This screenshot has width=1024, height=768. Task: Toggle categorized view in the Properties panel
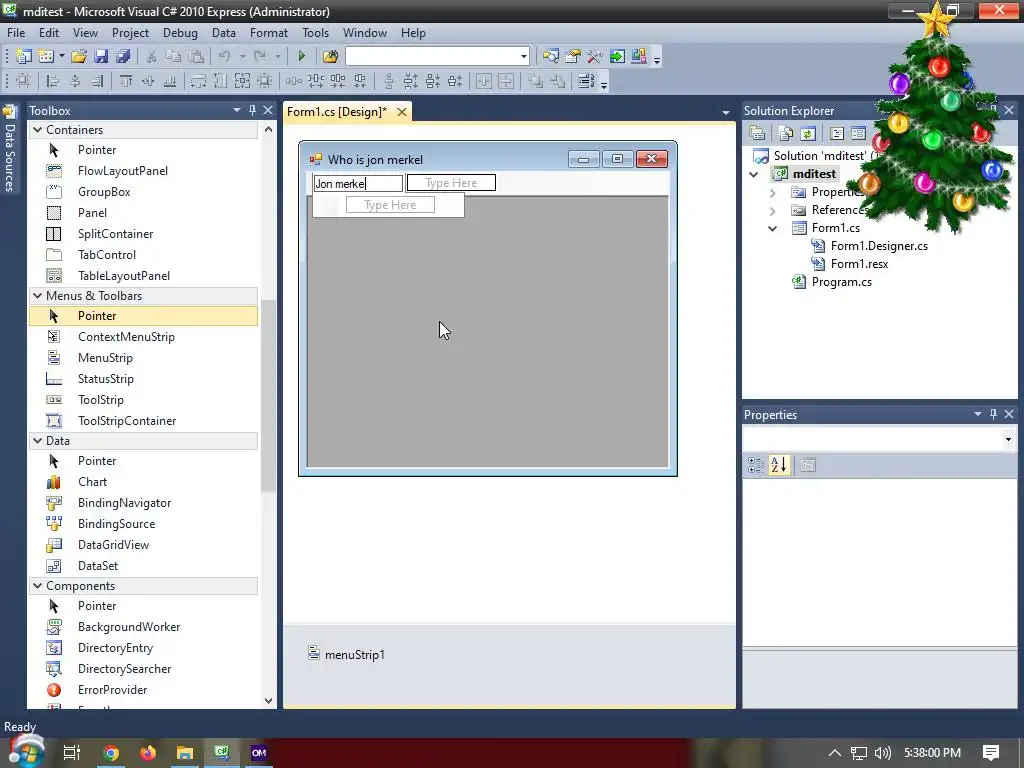coord(756,465)
